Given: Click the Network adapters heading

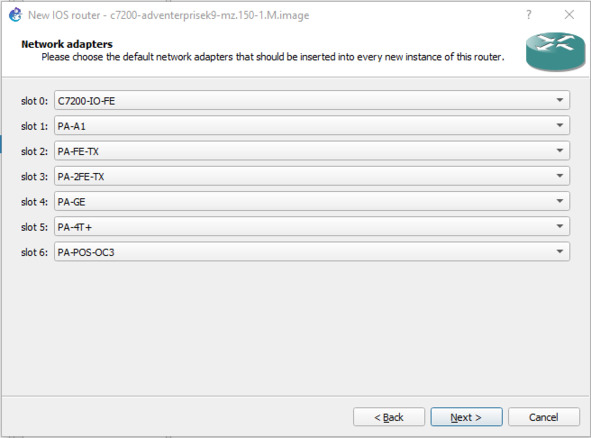Looking at the screenshot, I should 67,44.
